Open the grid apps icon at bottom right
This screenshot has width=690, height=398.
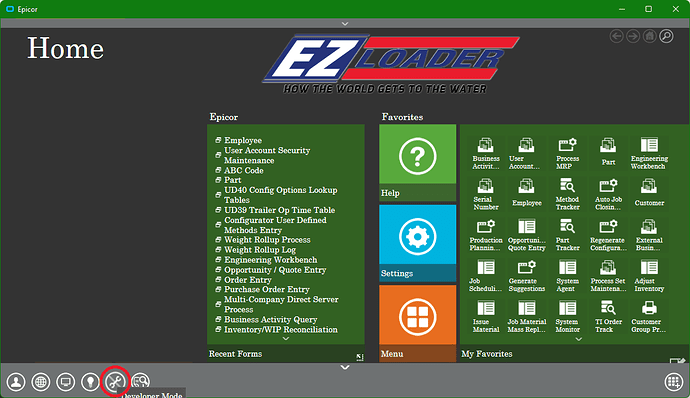pos(673,381)
